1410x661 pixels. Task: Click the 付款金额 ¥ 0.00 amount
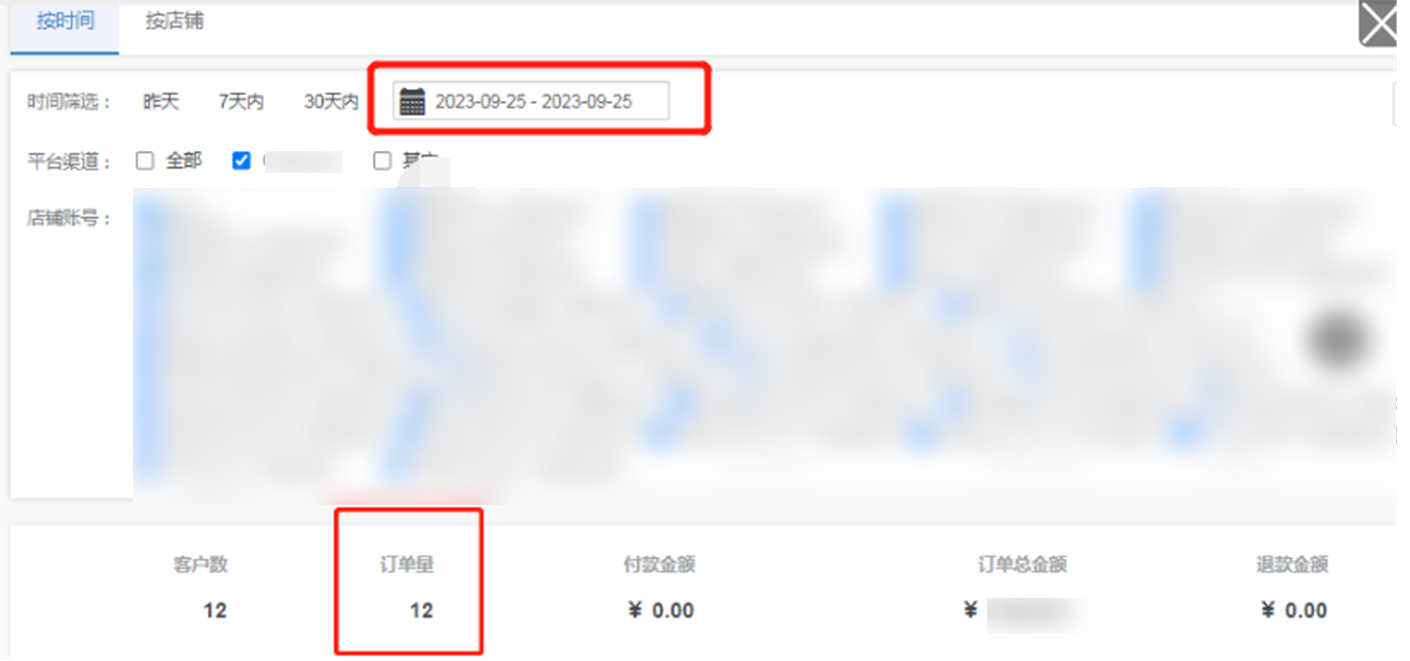(x=661, y=610)
